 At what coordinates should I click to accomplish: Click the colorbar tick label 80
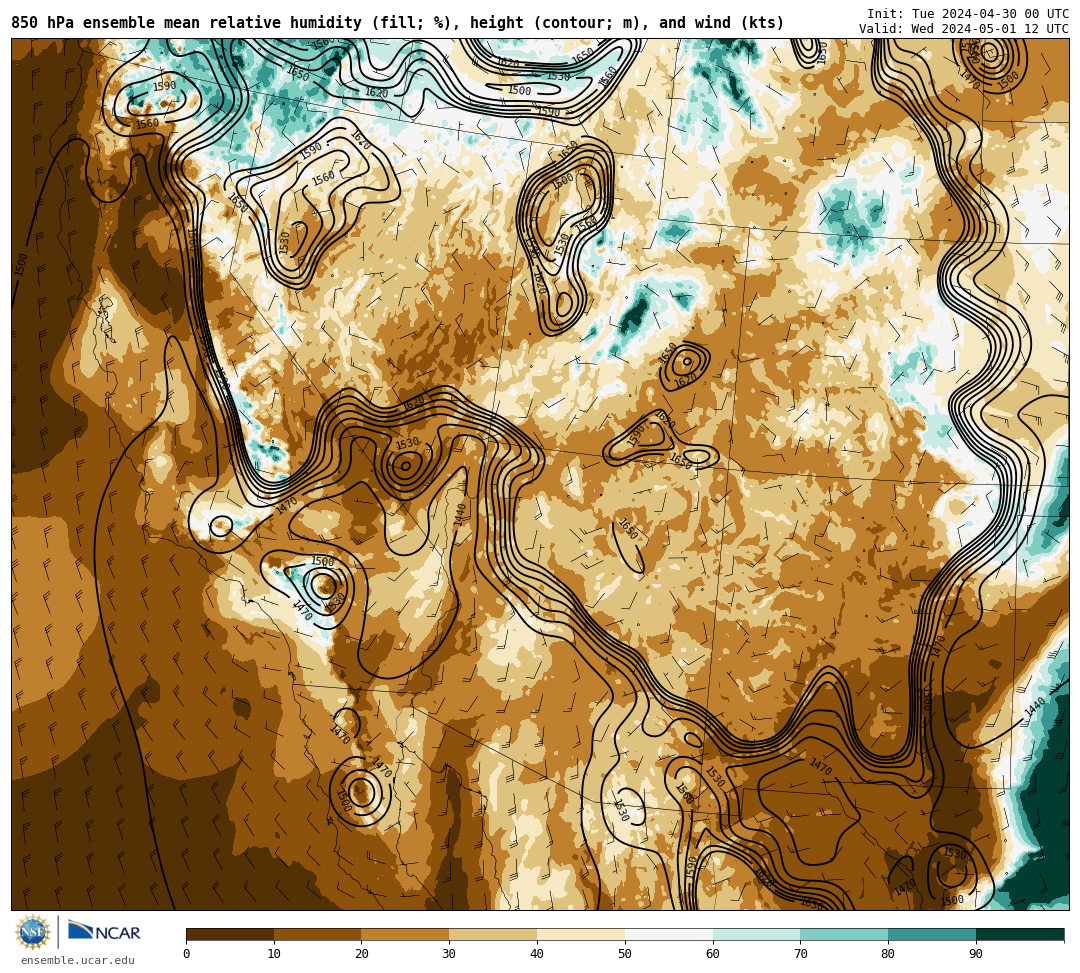889,954
